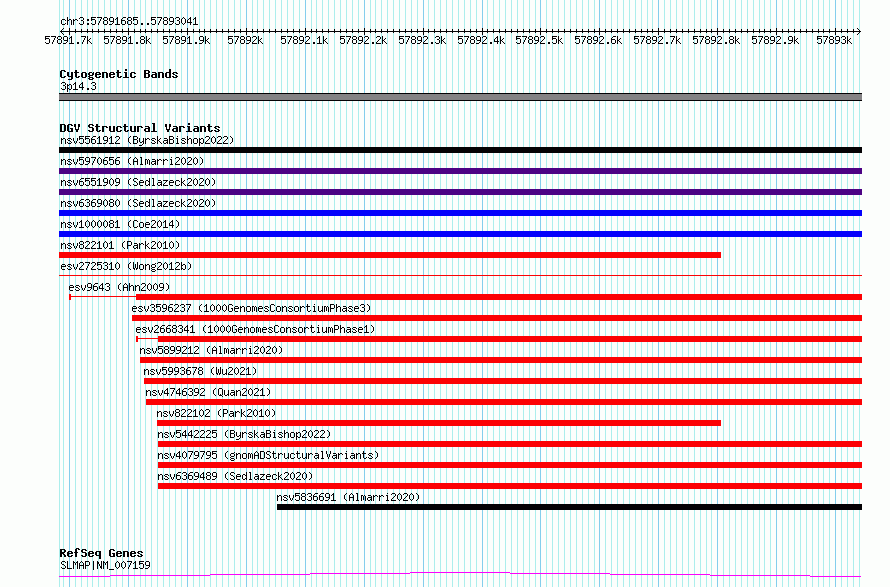890x587 pixels.
Task: Click the 57892k ruler tick label
Action: 245,40
